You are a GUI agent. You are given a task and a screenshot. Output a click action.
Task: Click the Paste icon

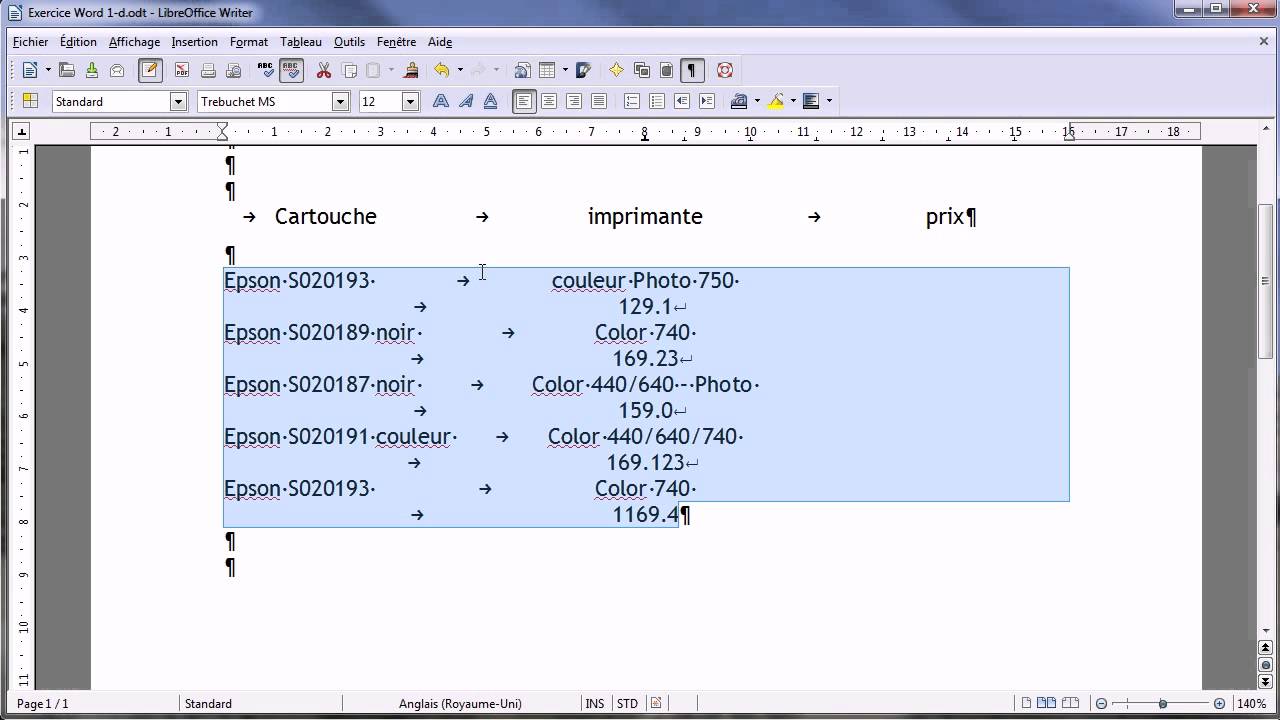coord(373,70)
